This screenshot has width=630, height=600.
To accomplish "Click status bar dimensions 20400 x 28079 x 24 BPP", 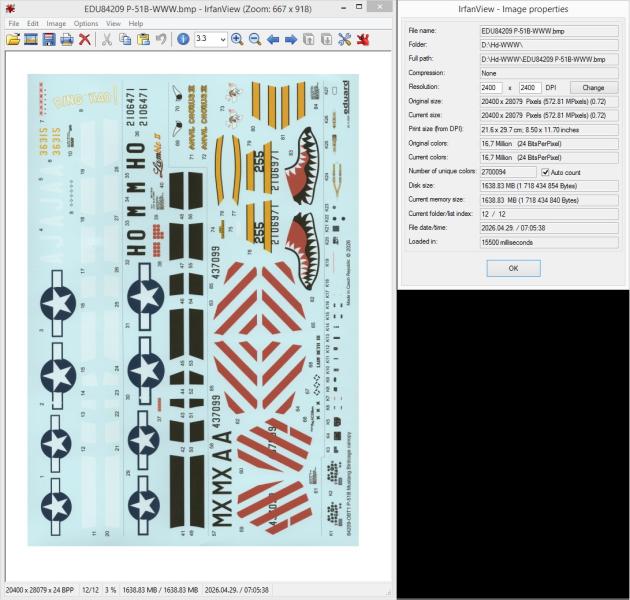I will coord(40,590).
